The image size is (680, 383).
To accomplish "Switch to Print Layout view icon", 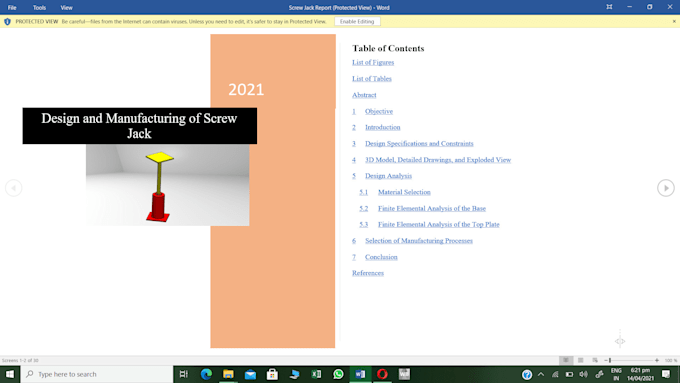I will (580, 360).
